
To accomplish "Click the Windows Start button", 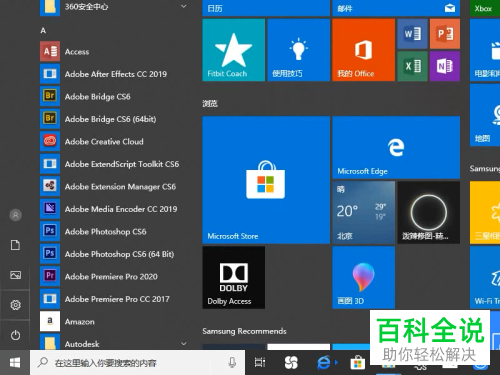I will tap(15, 363).
